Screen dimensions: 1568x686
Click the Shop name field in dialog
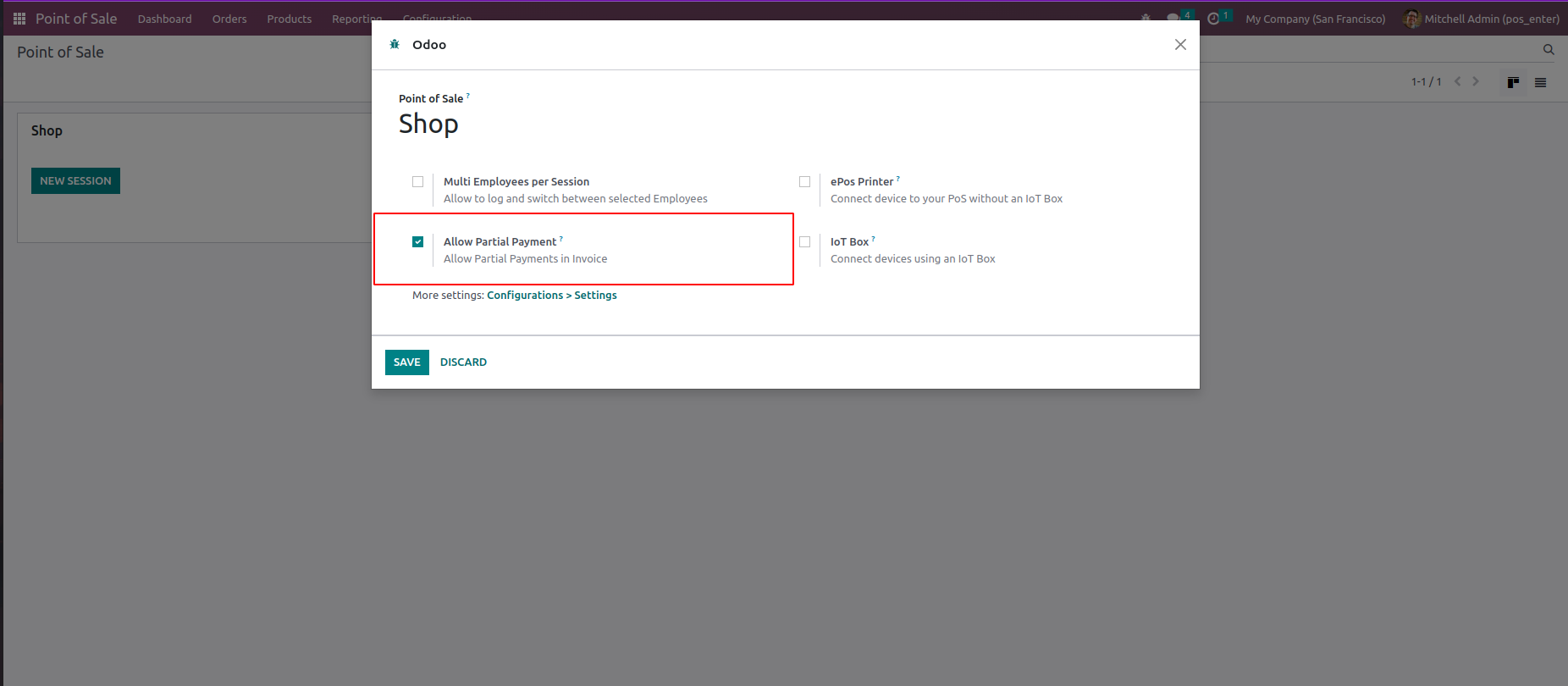(428, 124)
